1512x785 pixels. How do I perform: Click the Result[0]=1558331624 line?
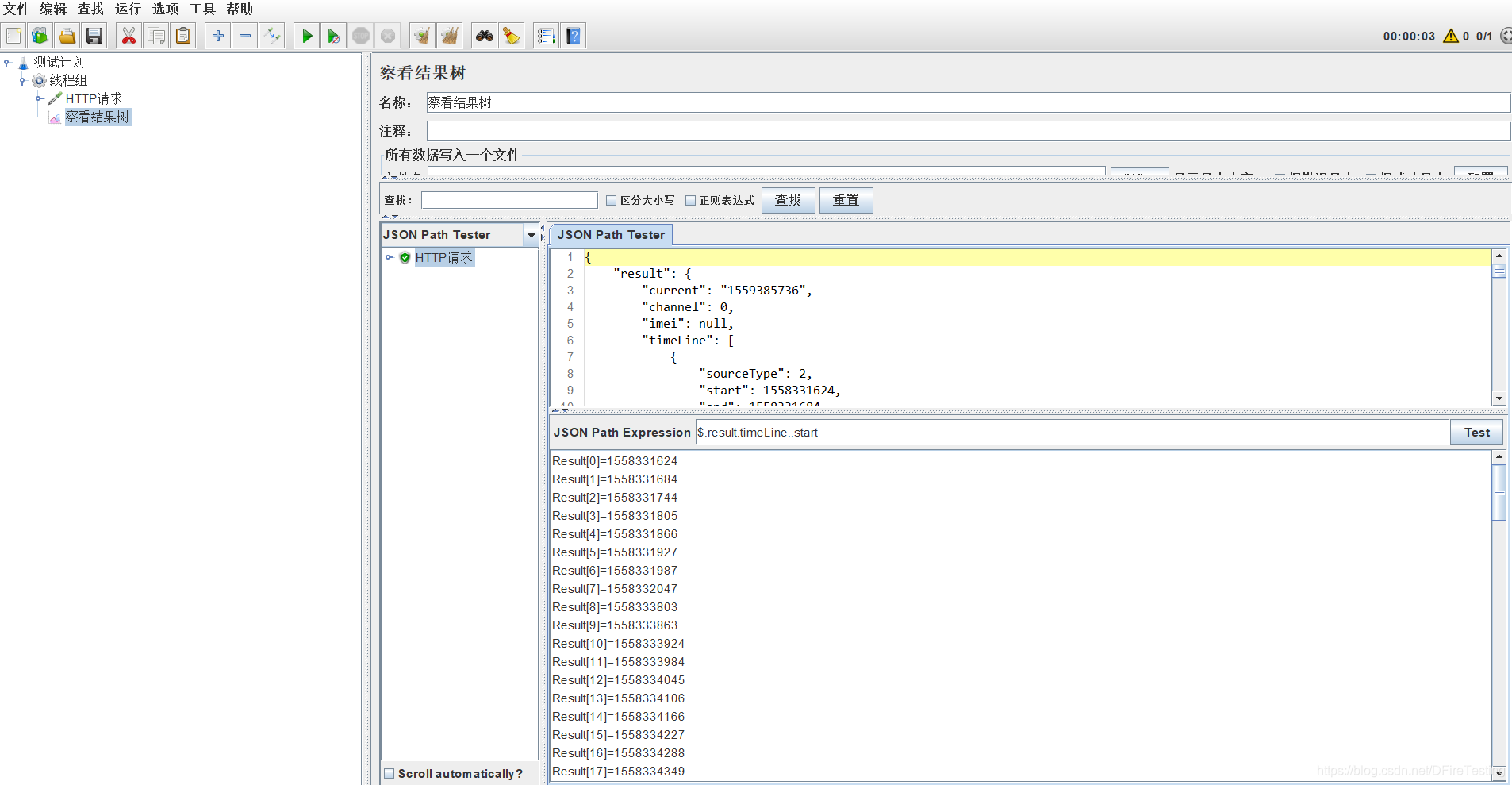click(615, 461)
